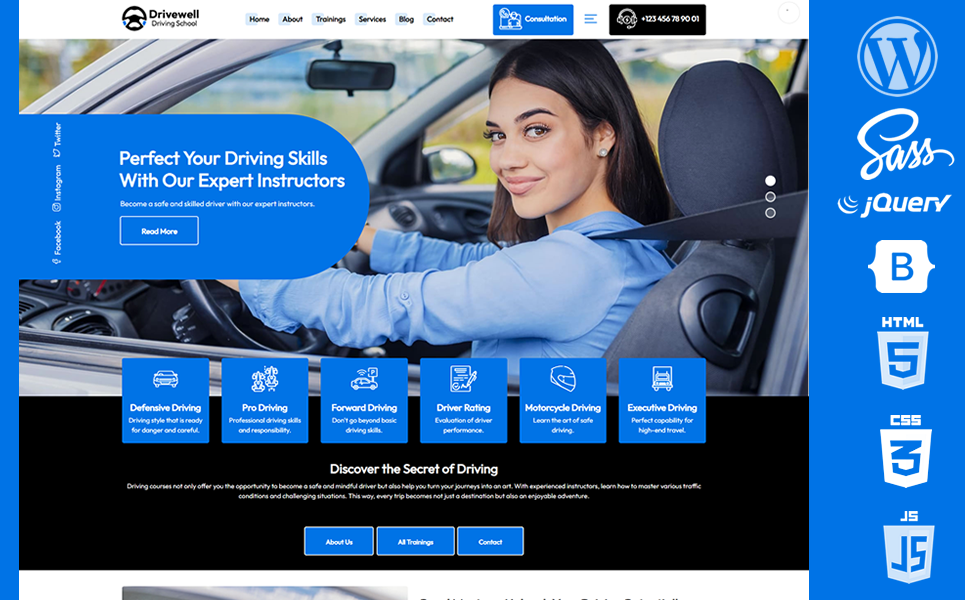This screenshot has height=600, width=965.
Task: Select the Motorcycle Driving helmet icon
Action: coord(563,379)
